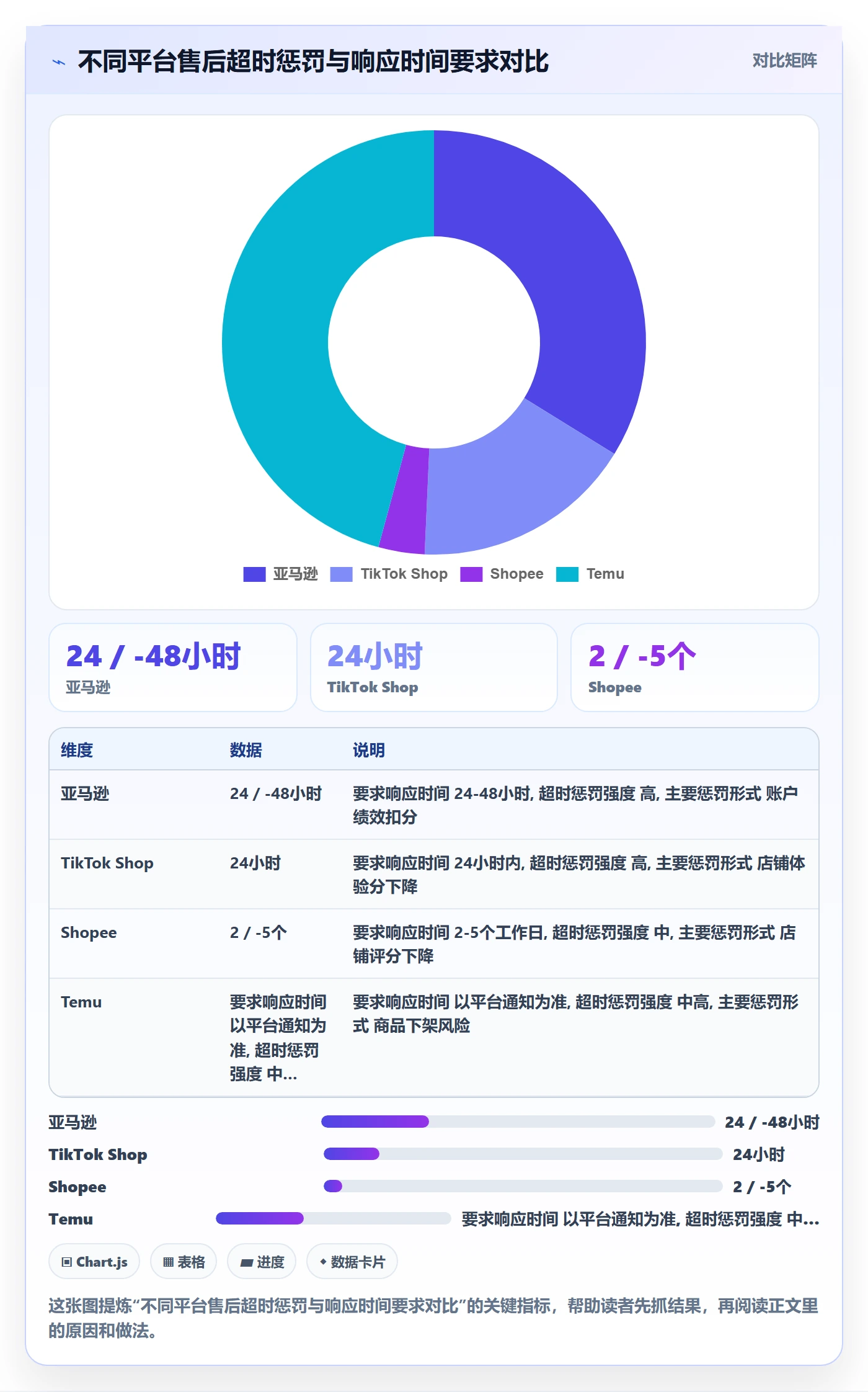868x1392 pixels.
Task: Click table value 24小时 for TikTok Shop
Action: [255, 863]
